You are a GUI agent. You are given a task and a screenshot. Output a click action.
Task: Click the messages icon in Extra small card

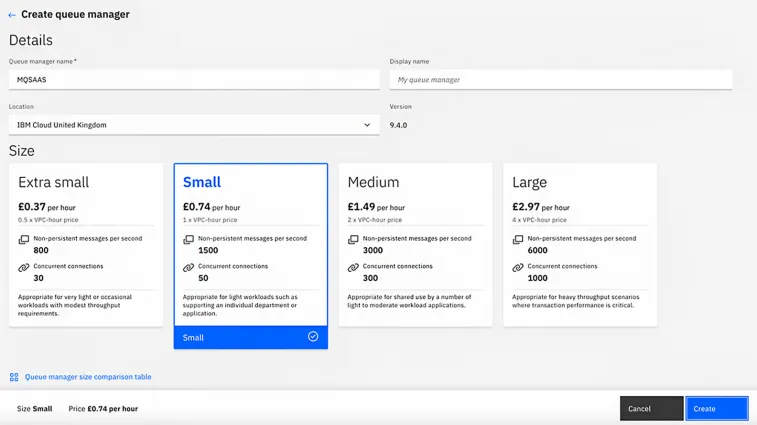coord(24,240)
